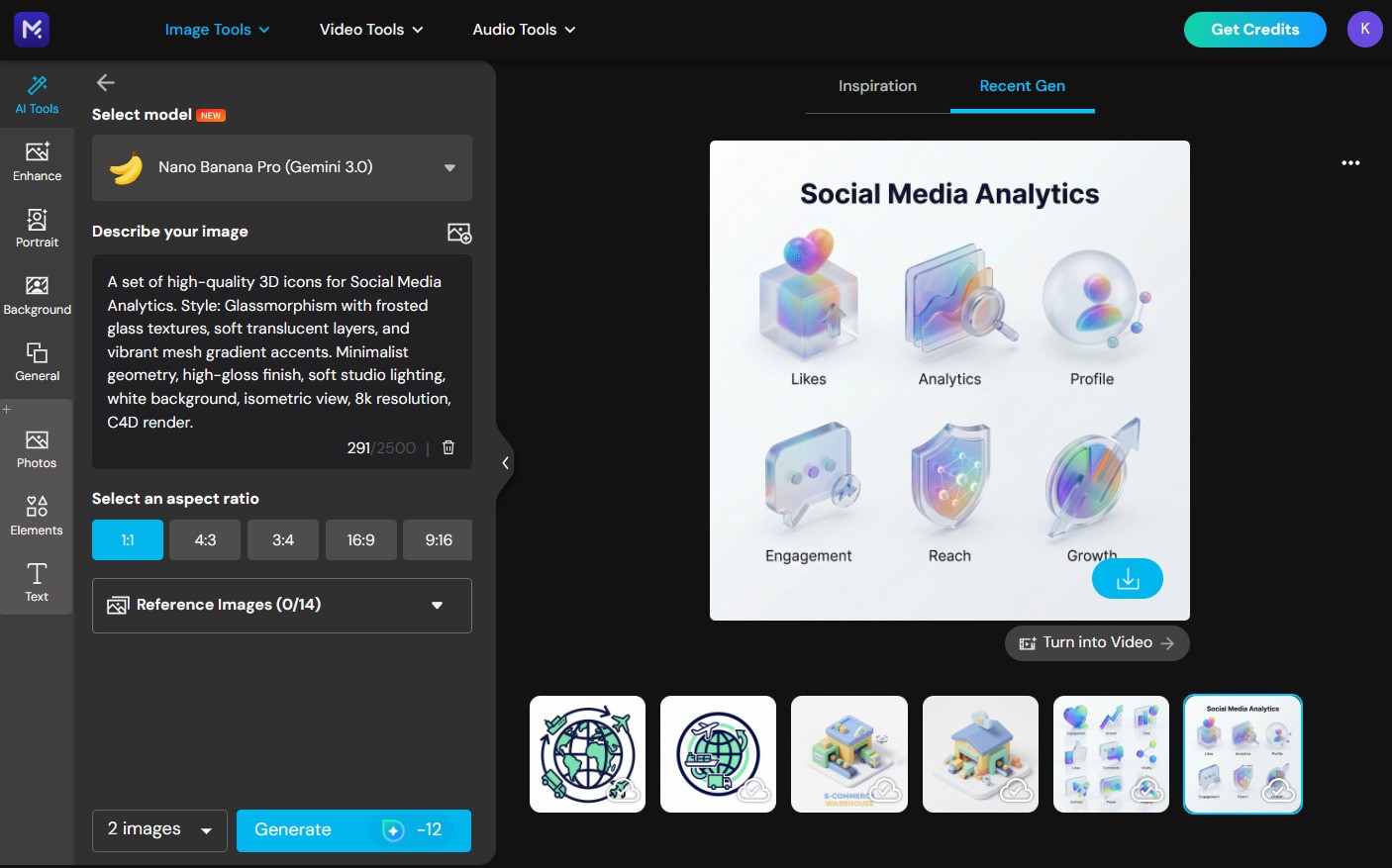1392x868 pixels.
Task: Select the Elements panel icon
Action: point(37,513)
